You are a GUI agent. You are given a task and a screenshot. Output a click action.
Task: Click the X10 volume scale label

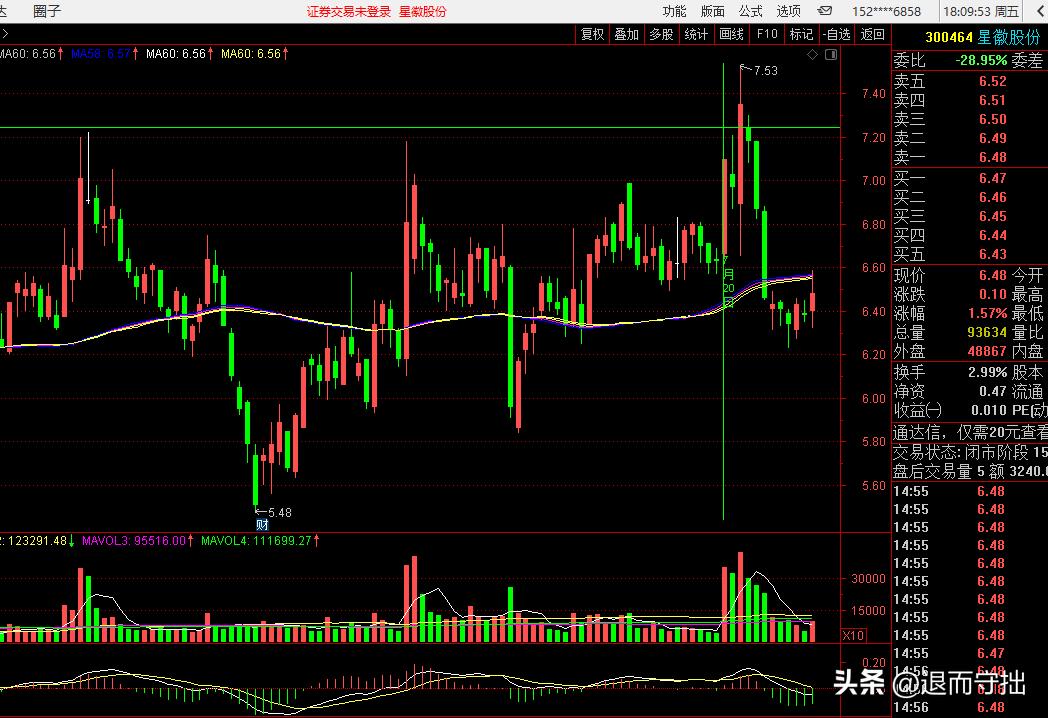(853, 636)
